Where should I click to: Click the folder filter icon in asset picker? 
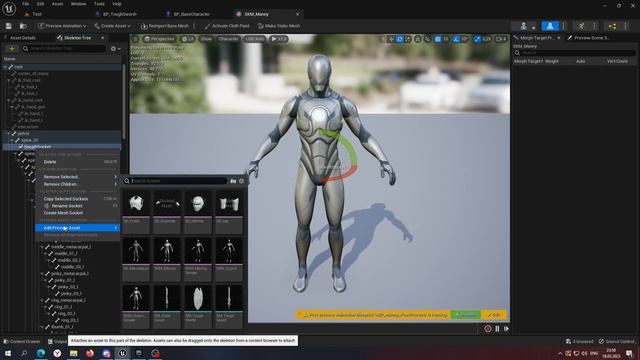(x=233, y=181)
